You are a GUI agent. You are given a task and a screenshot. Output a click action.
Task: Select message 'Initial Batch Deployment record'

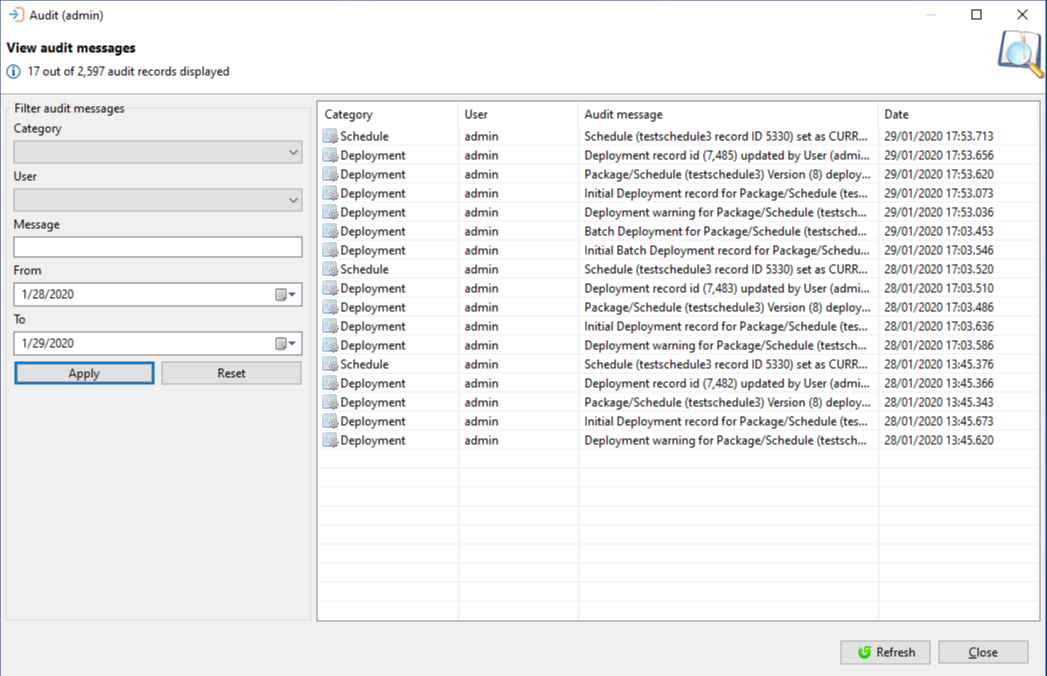(727, 250)
